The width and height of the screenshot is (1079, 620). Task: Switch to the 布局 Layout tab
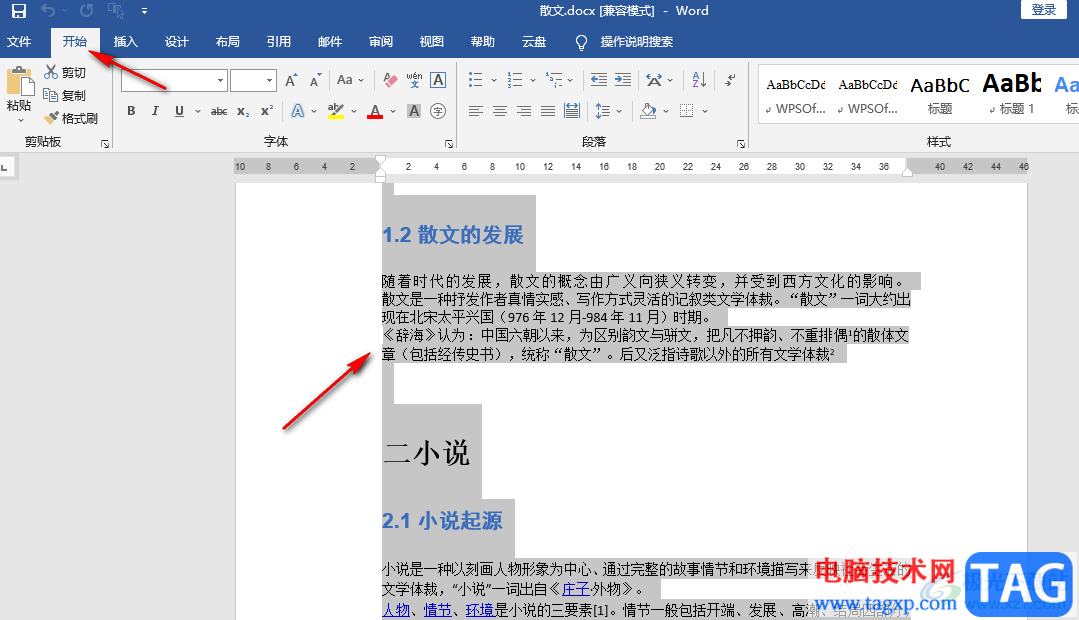point(228,42)
